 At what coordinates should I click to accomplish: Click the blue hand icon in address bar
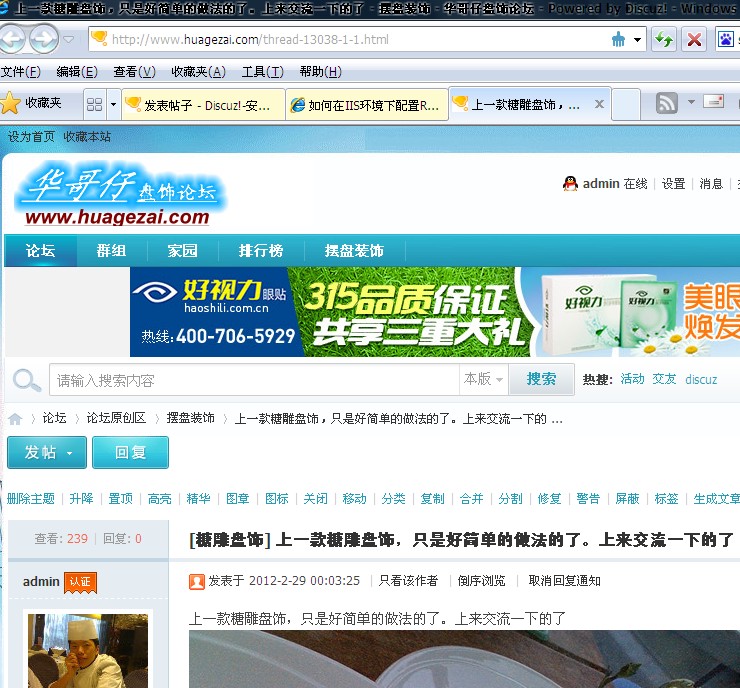[x=618, y=40]
